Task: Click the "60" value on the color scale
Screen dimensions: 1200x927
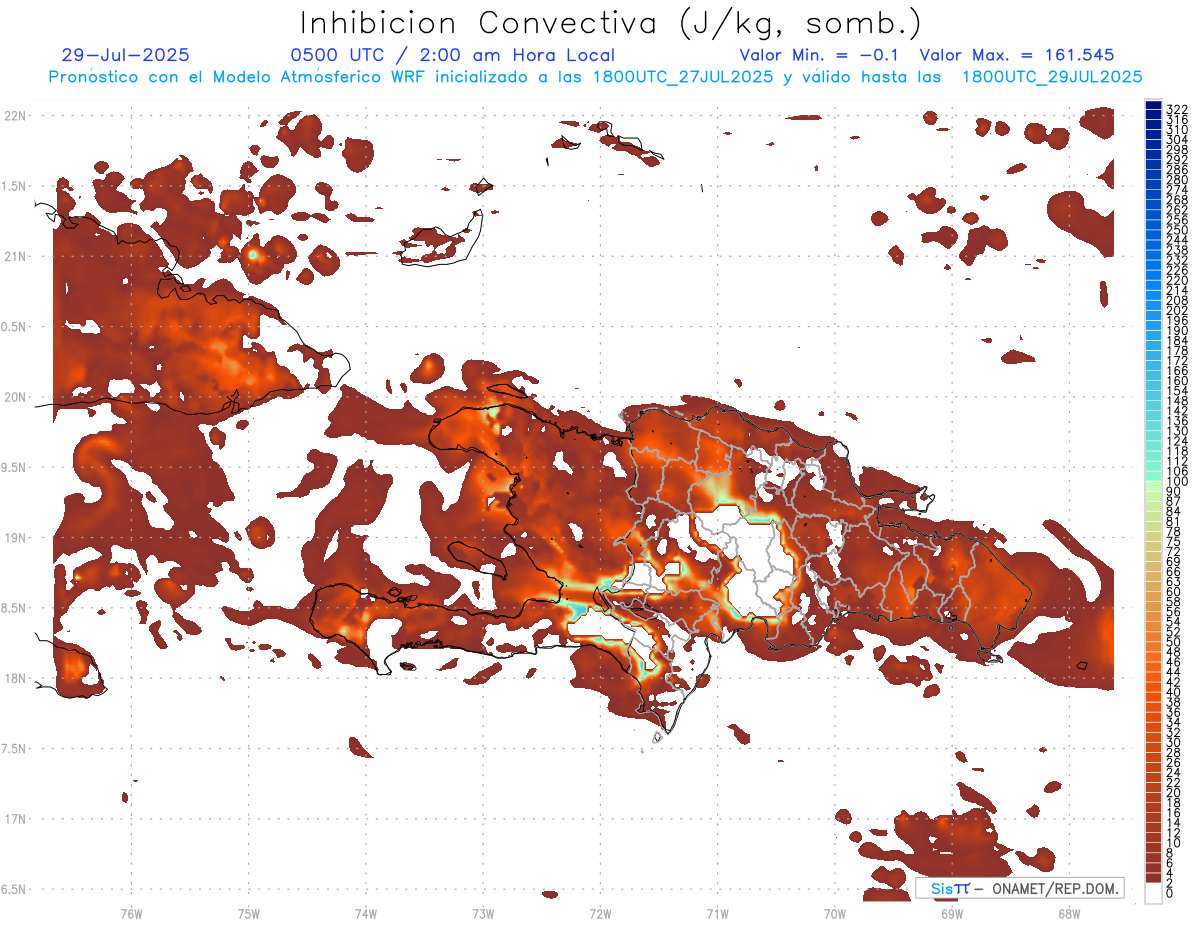Action: 1173,592
